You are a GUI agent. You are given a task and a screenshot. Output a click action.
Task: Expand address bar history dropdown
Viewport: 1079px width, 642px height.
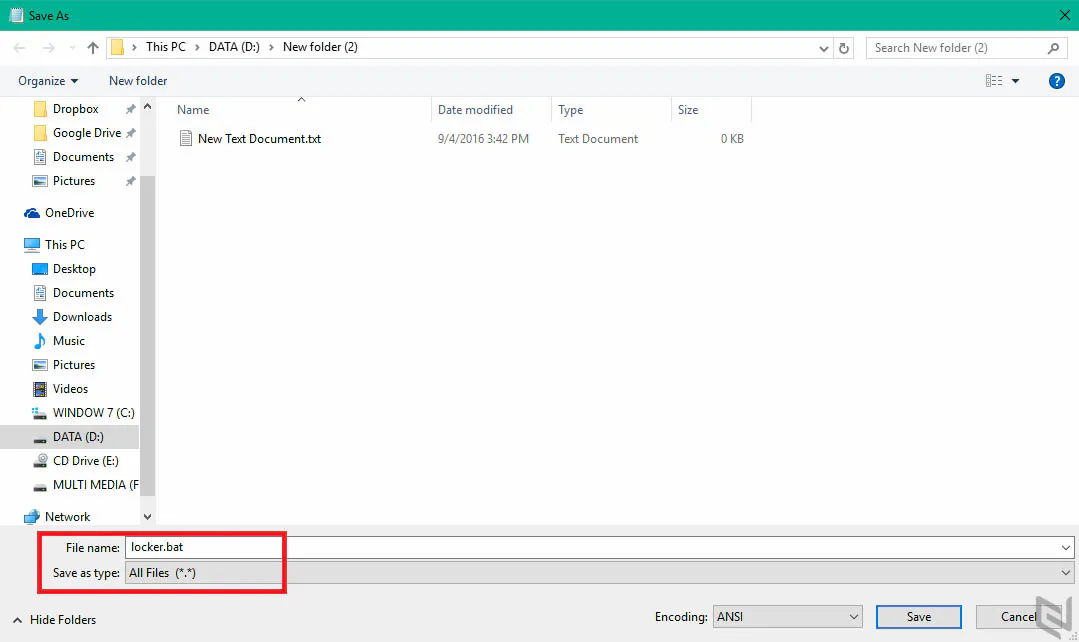[x=823, y=48]
